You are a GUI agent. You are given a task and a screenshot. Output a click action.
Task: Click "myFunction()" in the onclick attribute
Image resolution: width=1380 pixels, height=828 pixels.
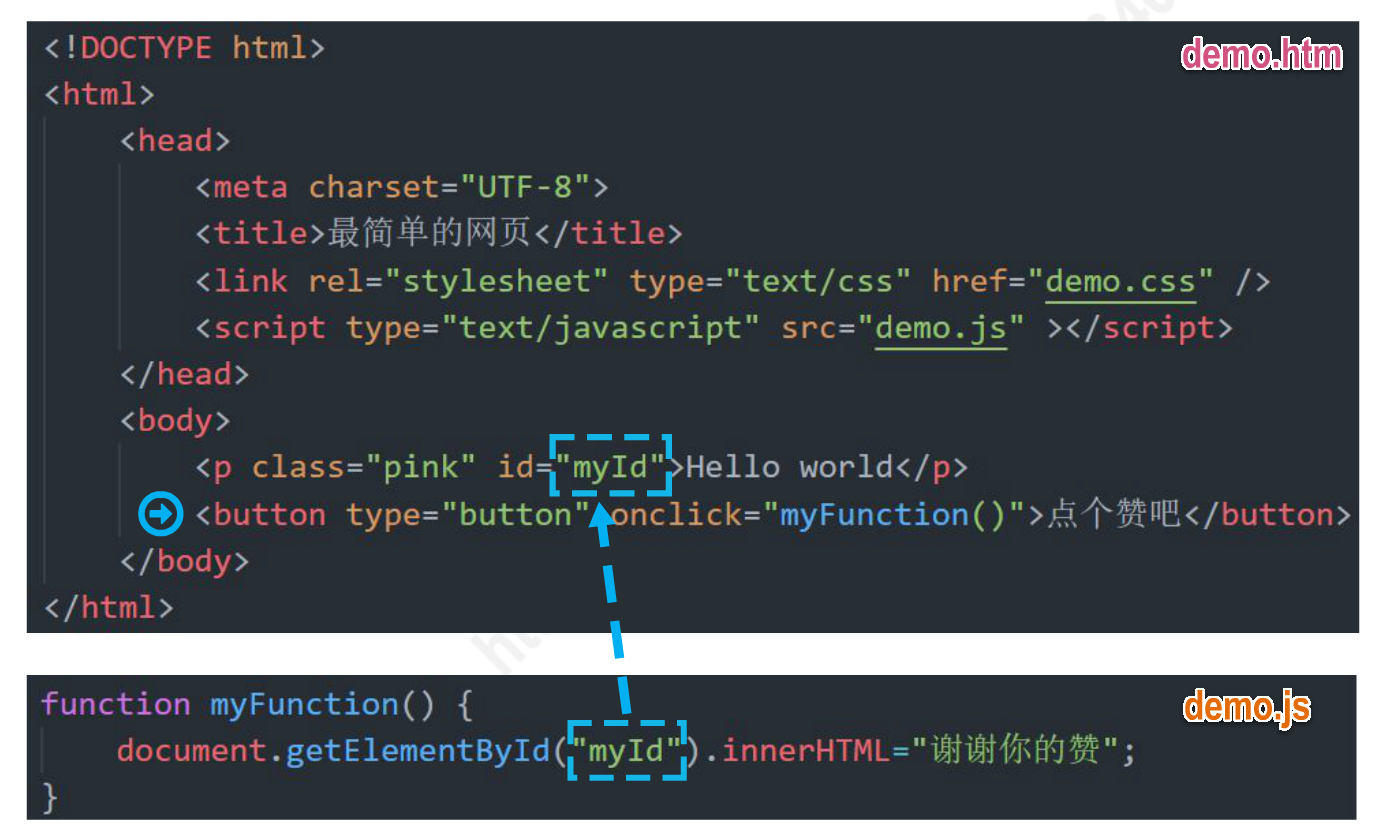(x=893, y=515)
